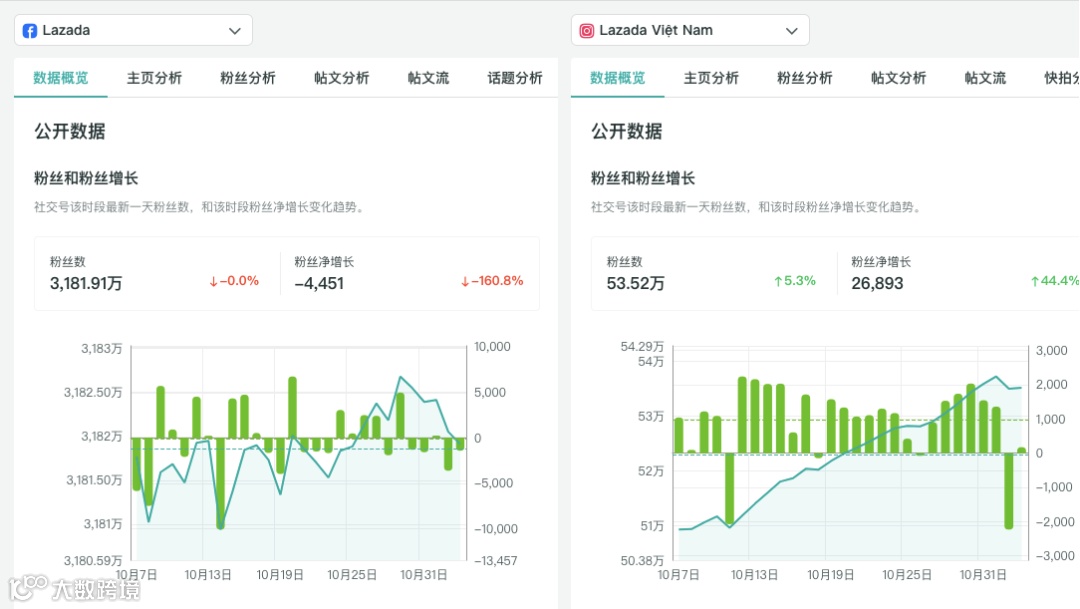The height and width of the screenshot is (609, 1080).
Task: Open the Lazada Facebook account dropdown
Action: pyautogui.click(x=133, y=30)
